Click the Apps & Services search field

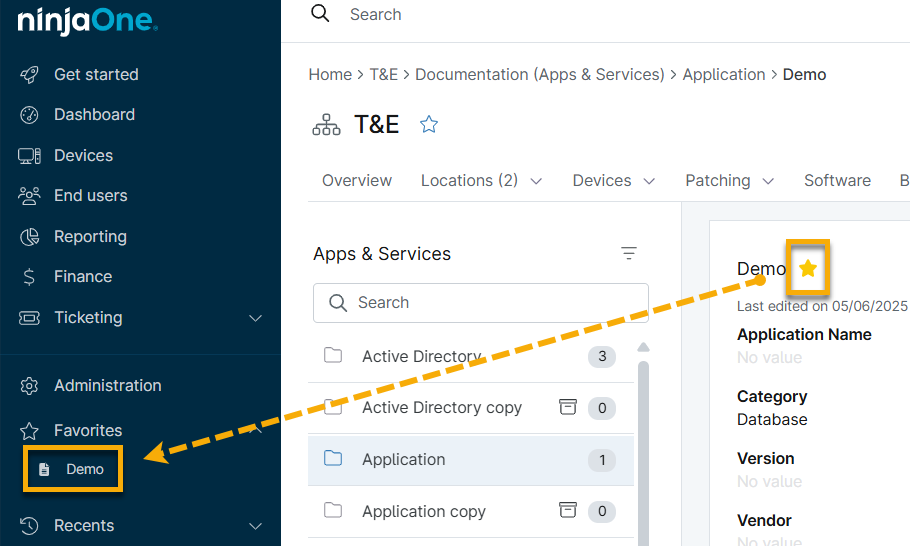tap(480, 303)
